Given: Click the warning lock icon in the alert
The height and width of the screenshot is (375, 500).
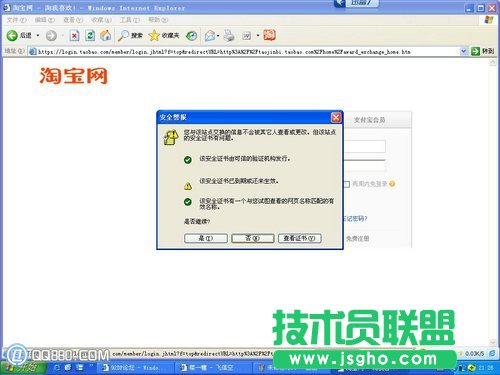Looking at the screenshot, I should coord(171,137).
